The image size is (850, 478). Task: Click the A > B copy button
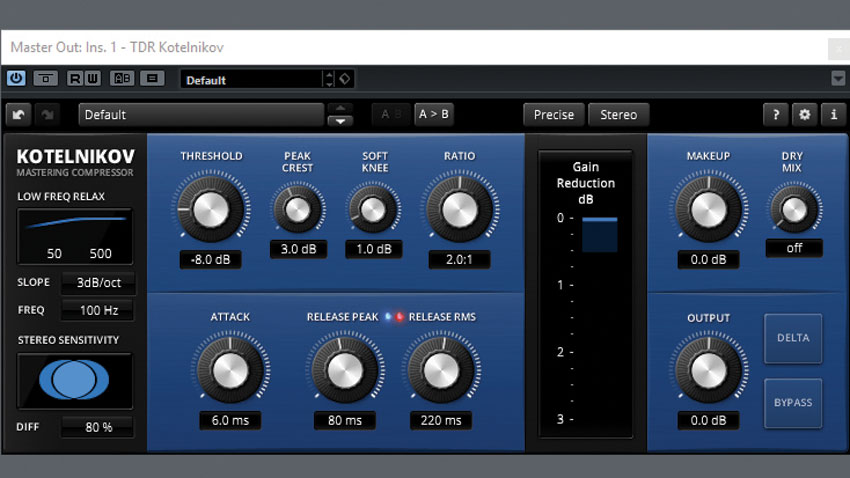pos(434,114)
